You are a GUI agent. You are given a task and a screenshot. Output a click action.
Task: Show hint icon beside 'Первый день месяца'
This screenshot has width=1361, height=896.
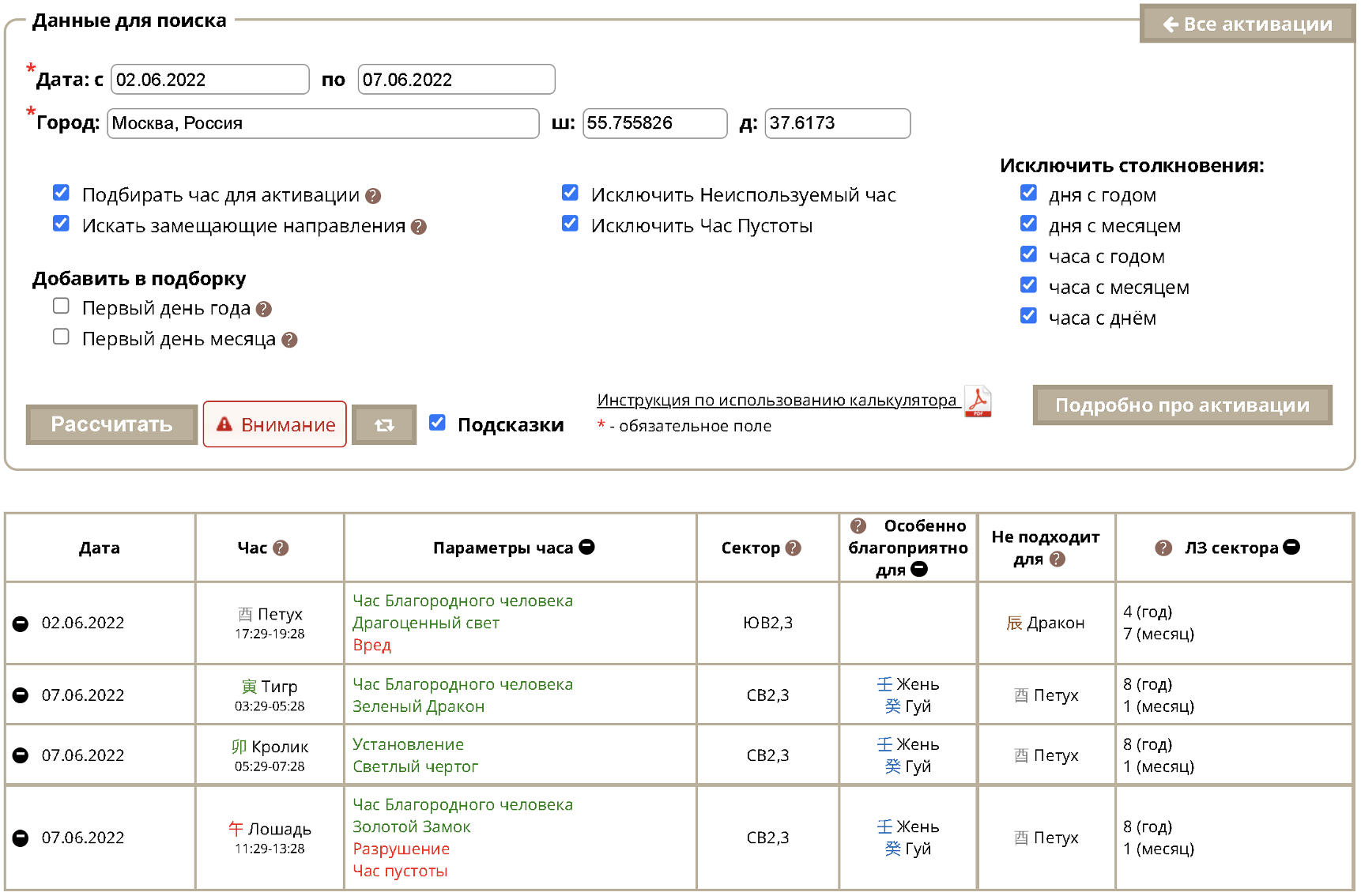[x=289, y=340]
